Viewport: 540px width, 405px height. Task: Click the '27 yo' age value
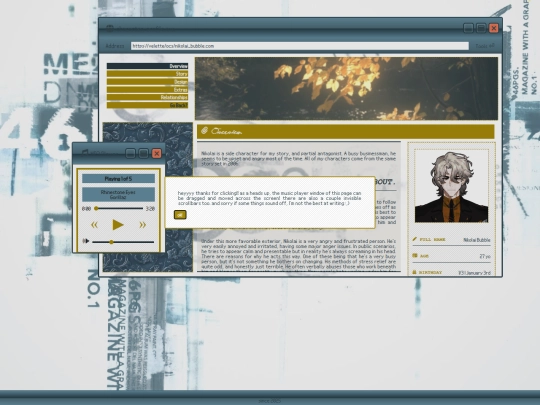[485, 256]
